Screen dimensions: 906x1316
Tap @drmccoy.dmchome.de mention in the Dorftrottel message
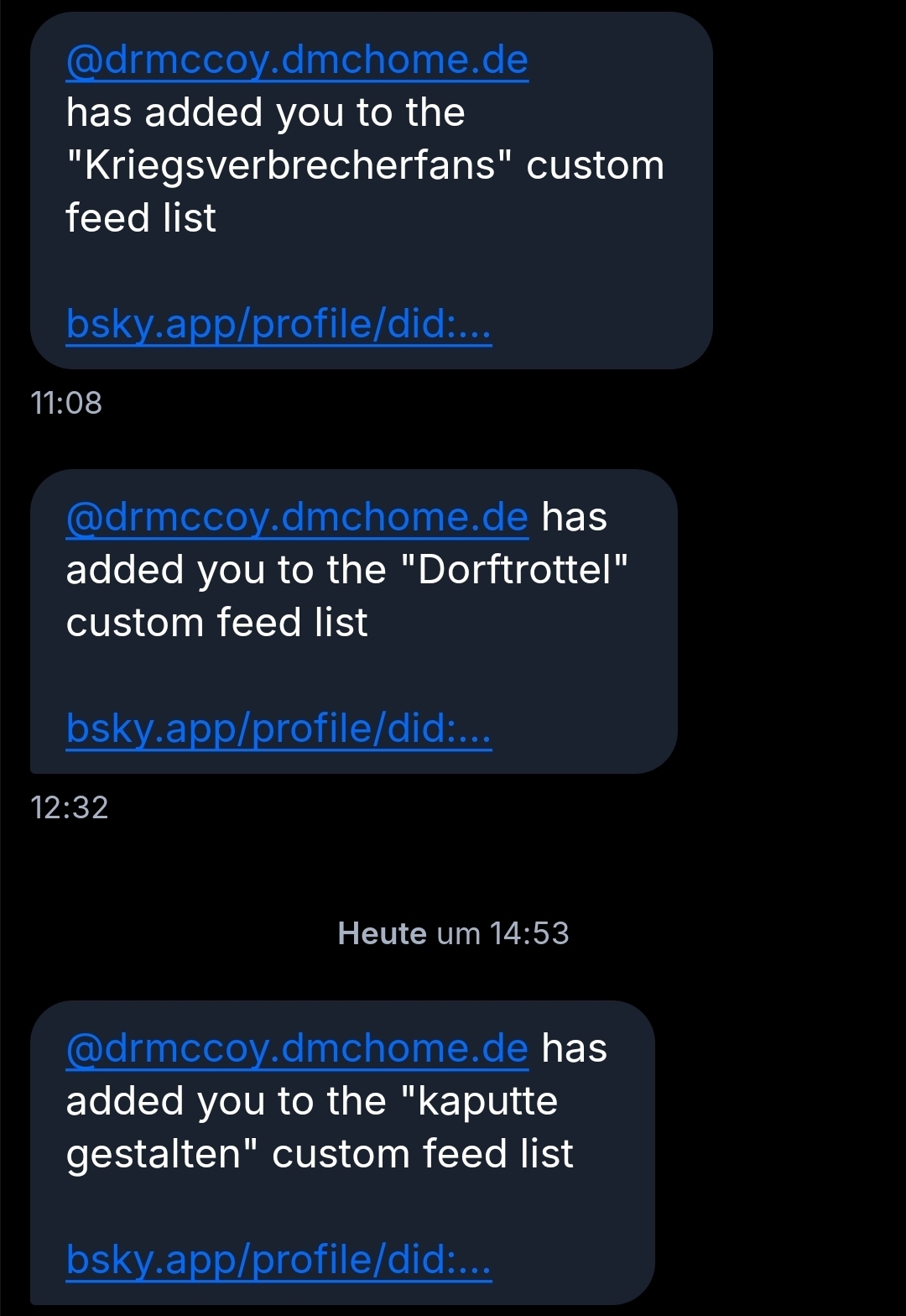297,517
